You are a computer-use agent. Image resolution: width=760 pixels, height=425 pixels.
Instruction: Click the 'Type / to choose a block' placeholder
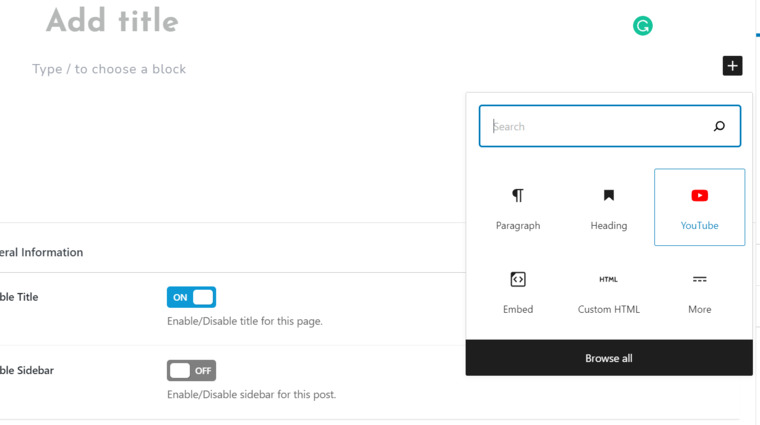(x=109, y=69)
